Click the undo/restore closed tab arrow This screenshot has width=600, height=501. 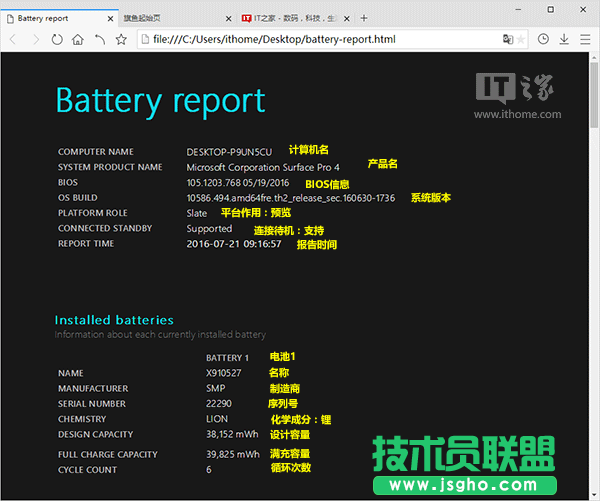[100, 39]
